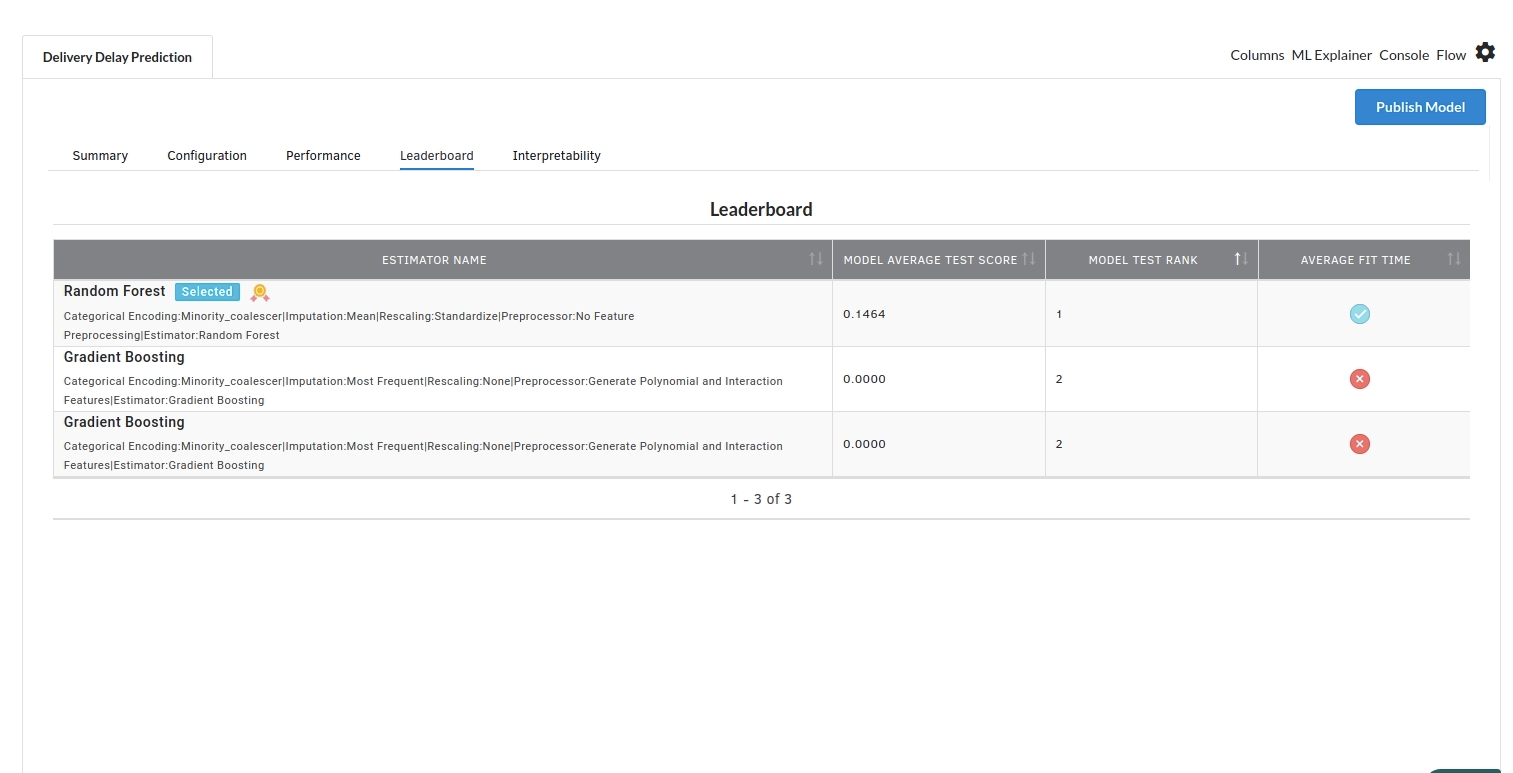Open the settings gear icon
This screenshot has width=1513, height=773.
coord(1485,52)
